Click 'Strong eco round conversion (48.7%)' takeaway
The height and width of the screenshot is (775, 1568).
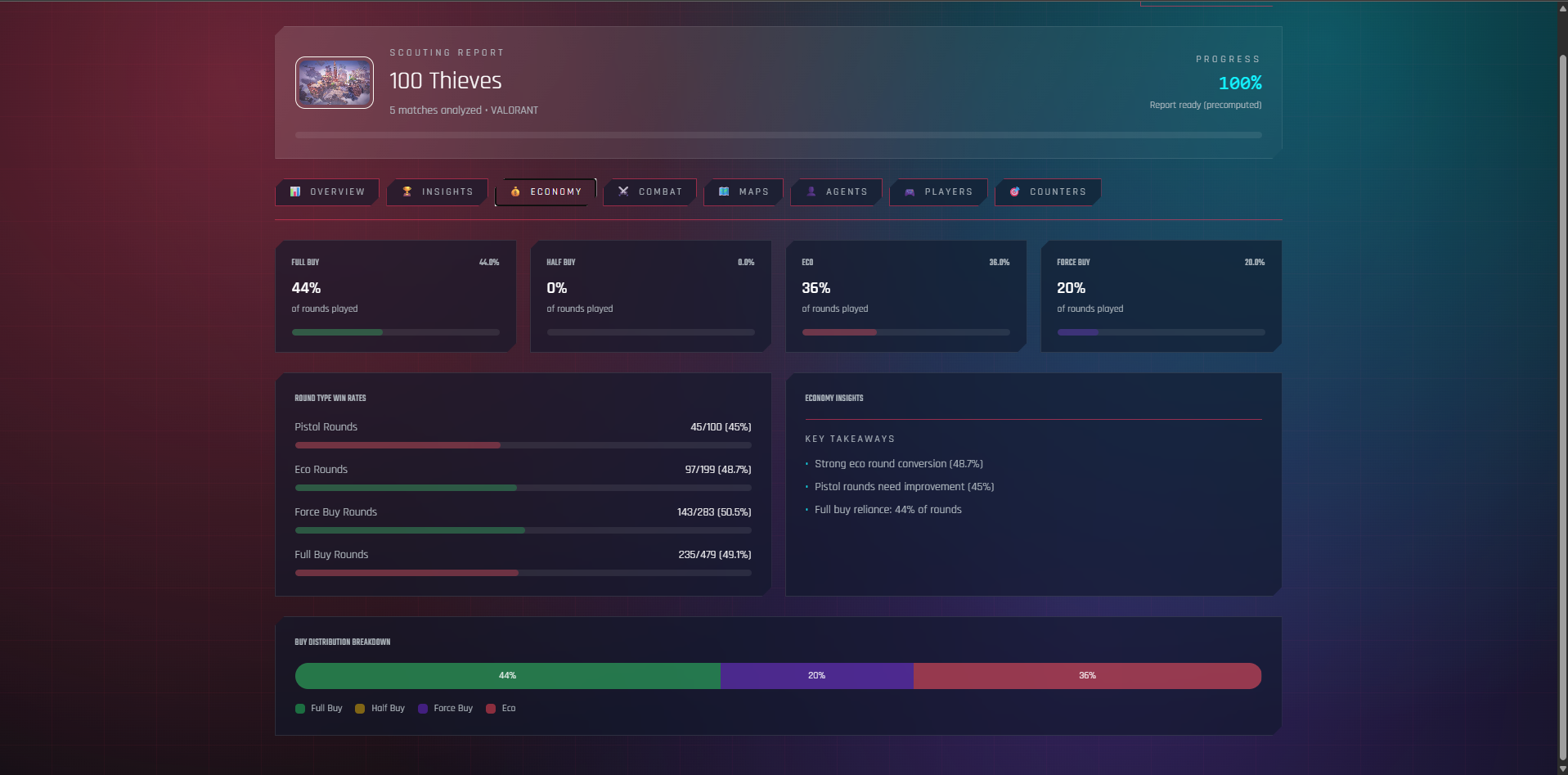[899, 464]
